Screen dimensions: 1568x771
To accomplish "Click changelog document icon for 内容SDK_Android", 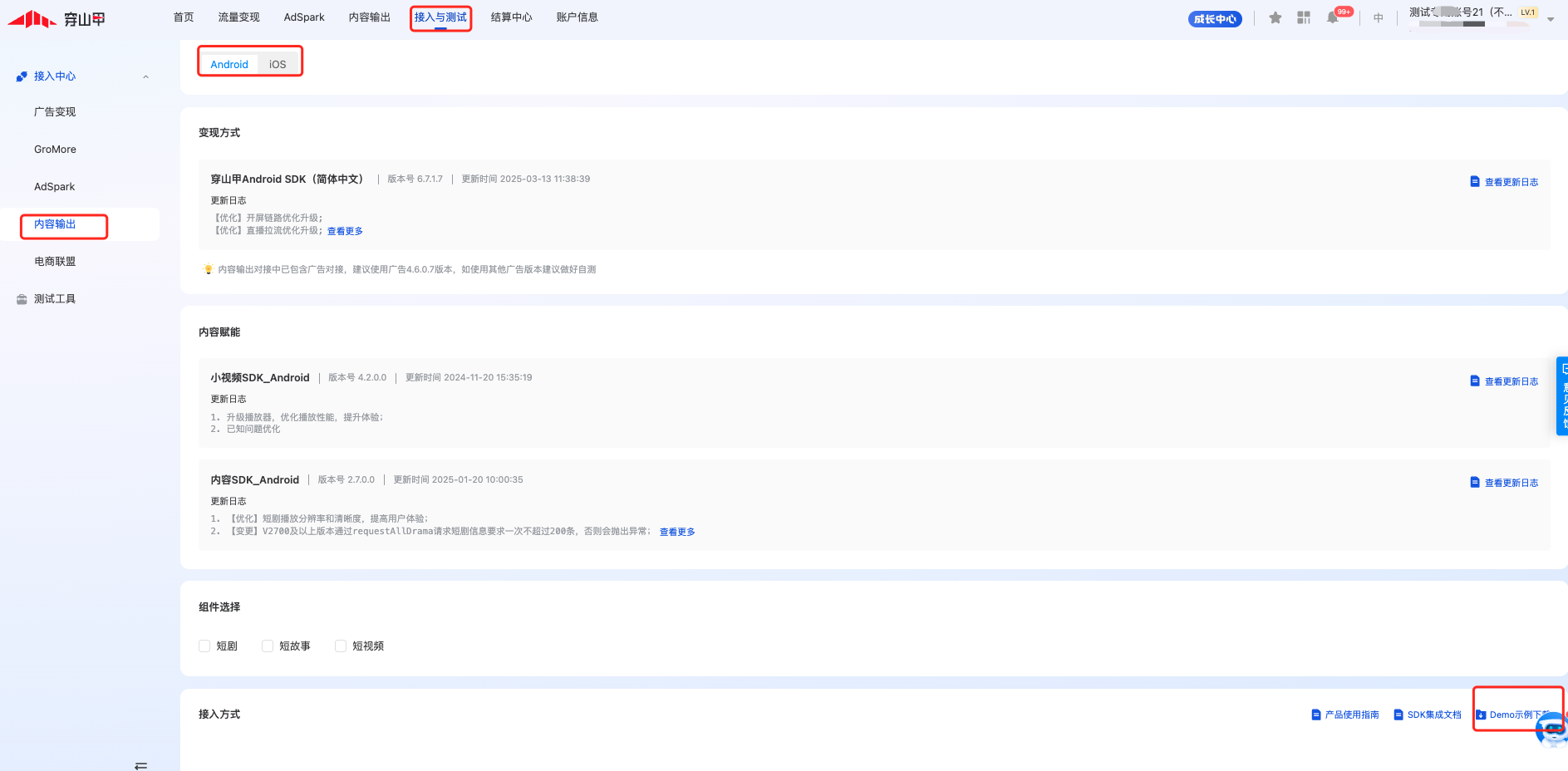I will (1475, 482).
